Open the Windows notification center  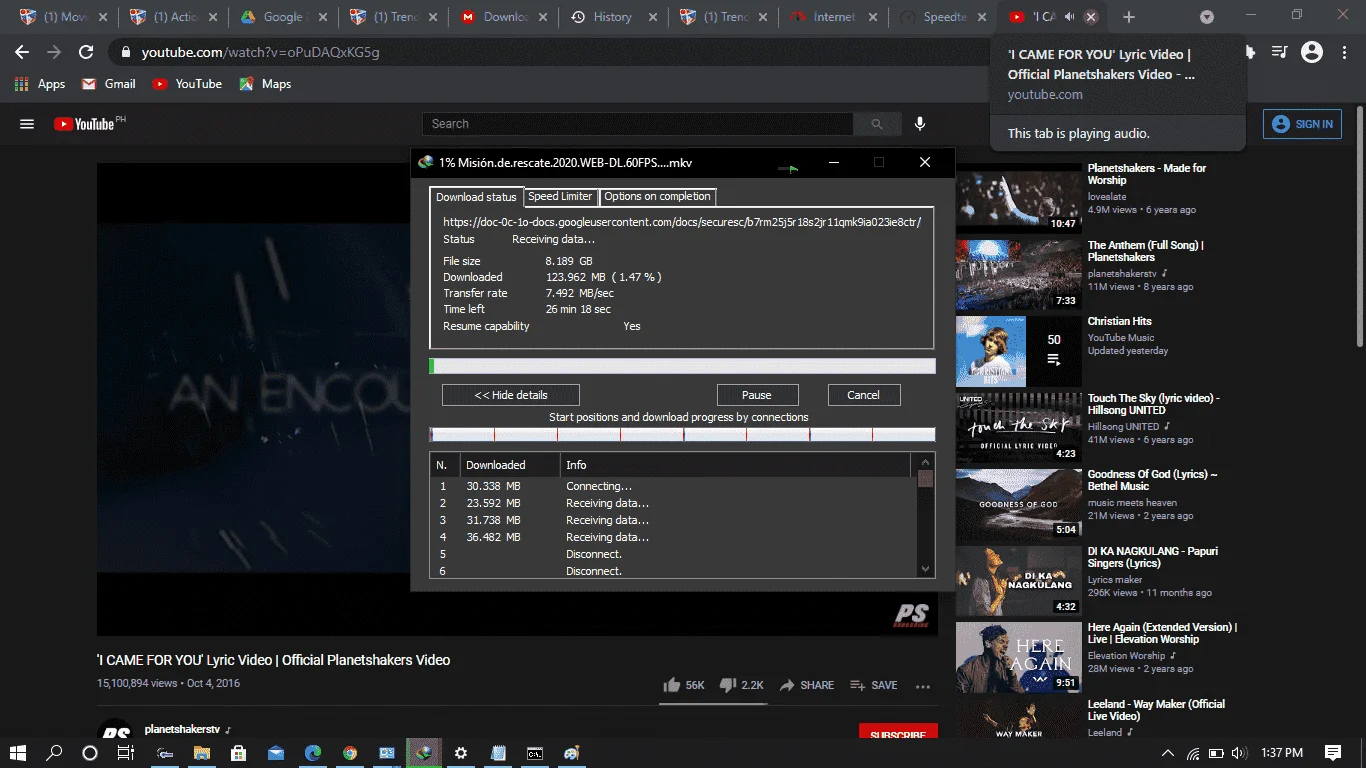tap(1333, 753)
